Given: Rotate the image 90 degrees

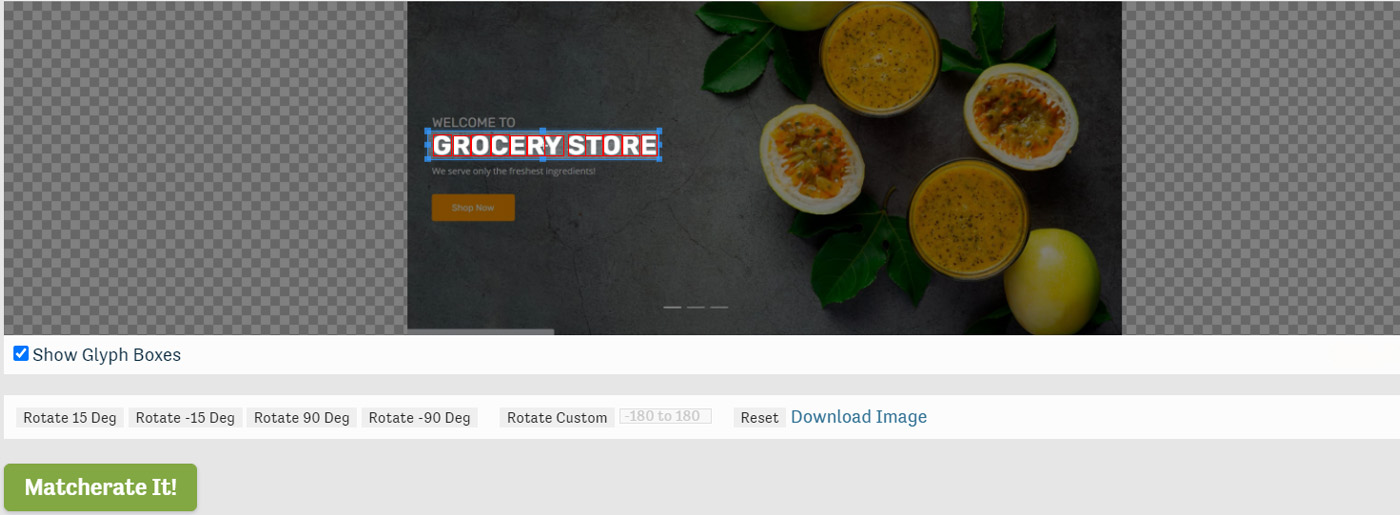Looking at the screenshot, I should pyautogui.click(x=301, y=417).
